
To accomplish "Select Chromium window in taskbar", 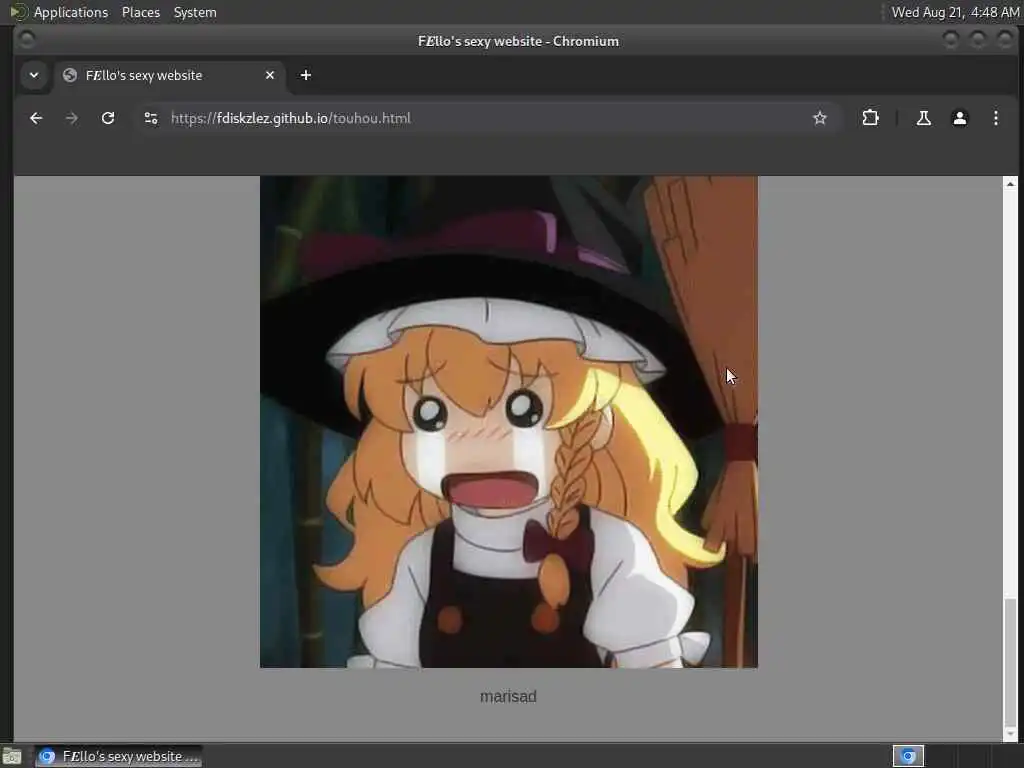I will pos(118,756).
